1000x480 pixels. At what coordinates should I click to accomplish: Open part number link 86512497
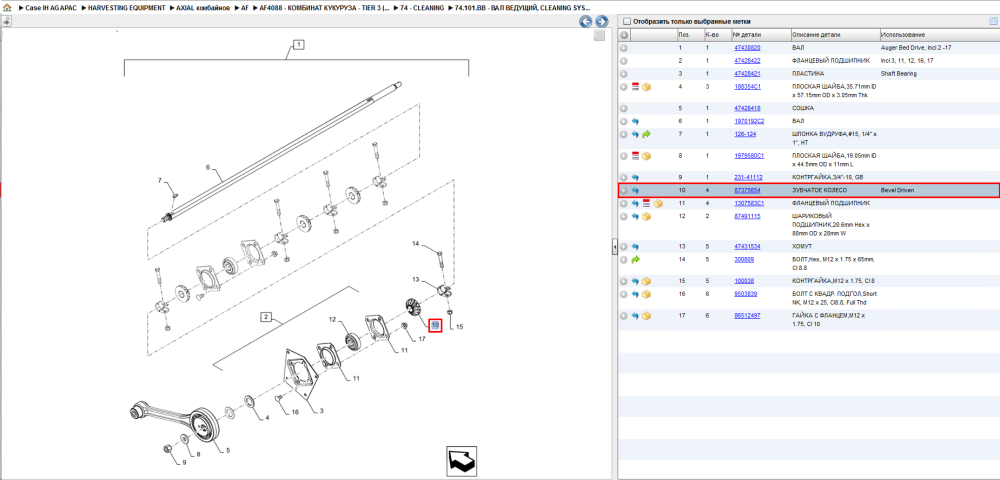click(x=747, y=316)
